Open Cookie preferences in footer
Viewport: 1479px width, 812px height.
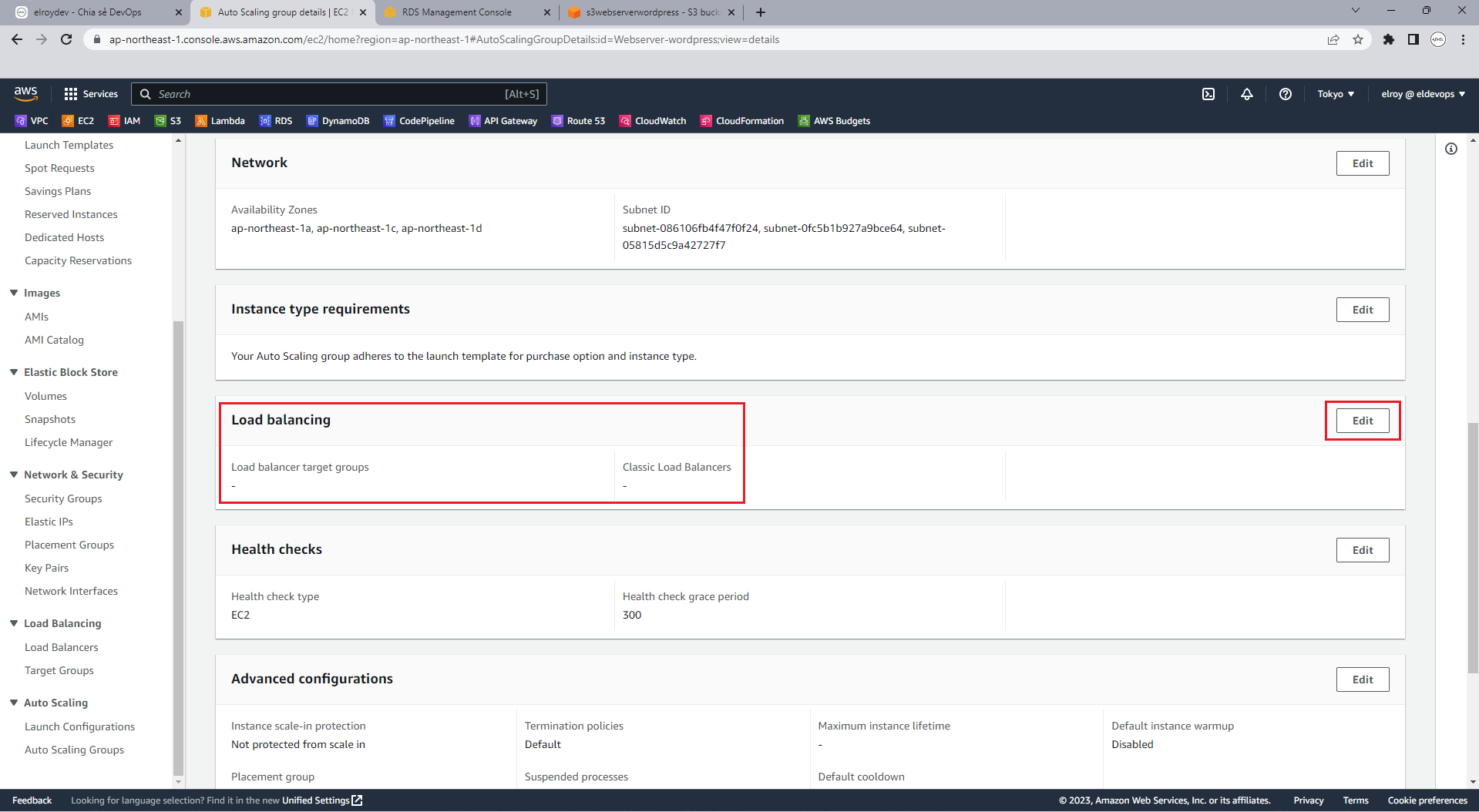[1427, 800]
